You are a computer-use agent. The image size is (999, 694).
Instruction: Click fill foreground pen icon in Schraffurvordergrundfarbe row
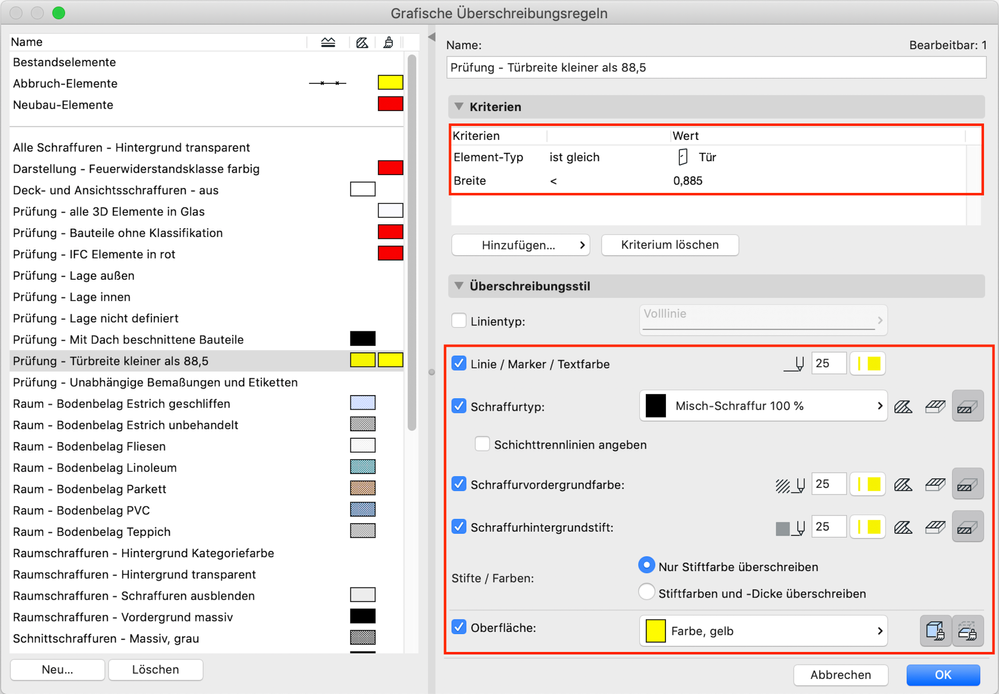[791, 485]
